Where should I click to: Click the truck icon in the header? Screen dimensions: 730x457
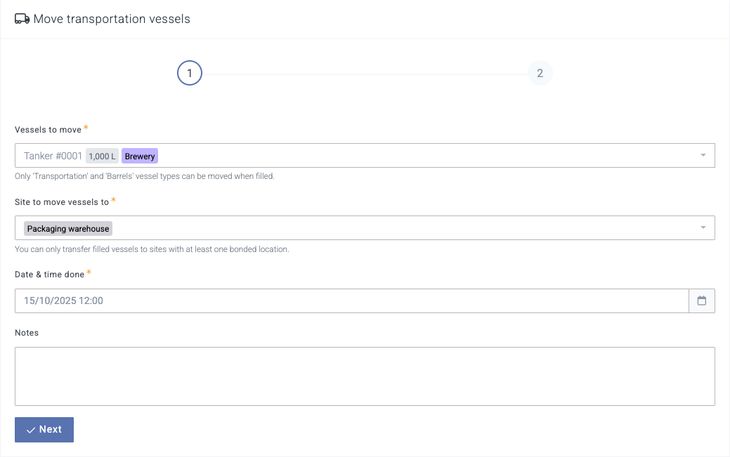tap(22, 18)
